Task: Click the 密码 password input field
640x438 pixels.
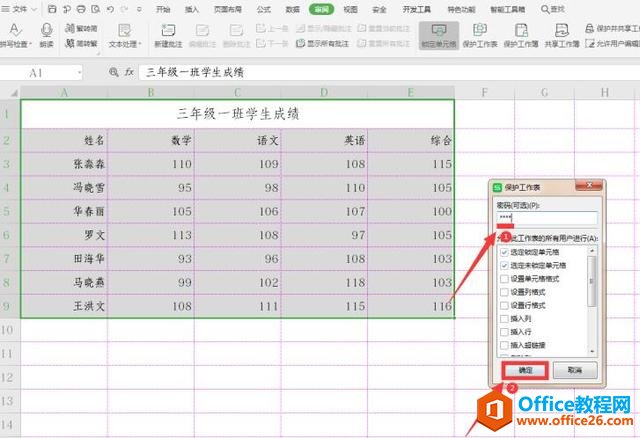Action: (546, 218)
